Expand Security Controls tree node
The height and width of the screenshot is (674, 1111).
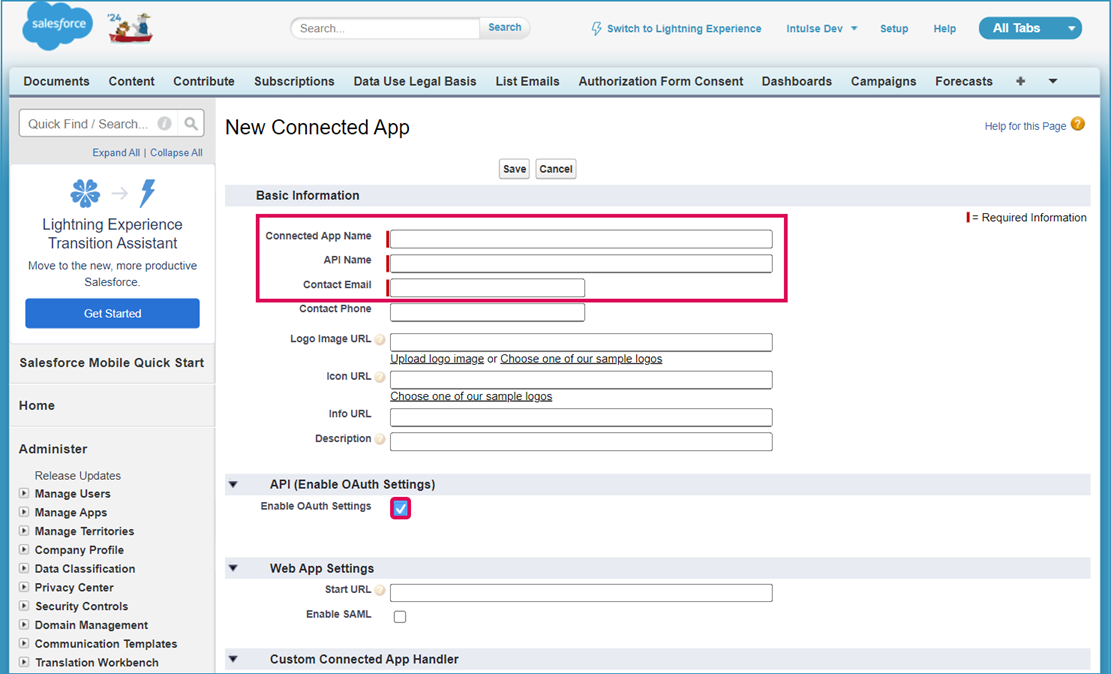24,606
